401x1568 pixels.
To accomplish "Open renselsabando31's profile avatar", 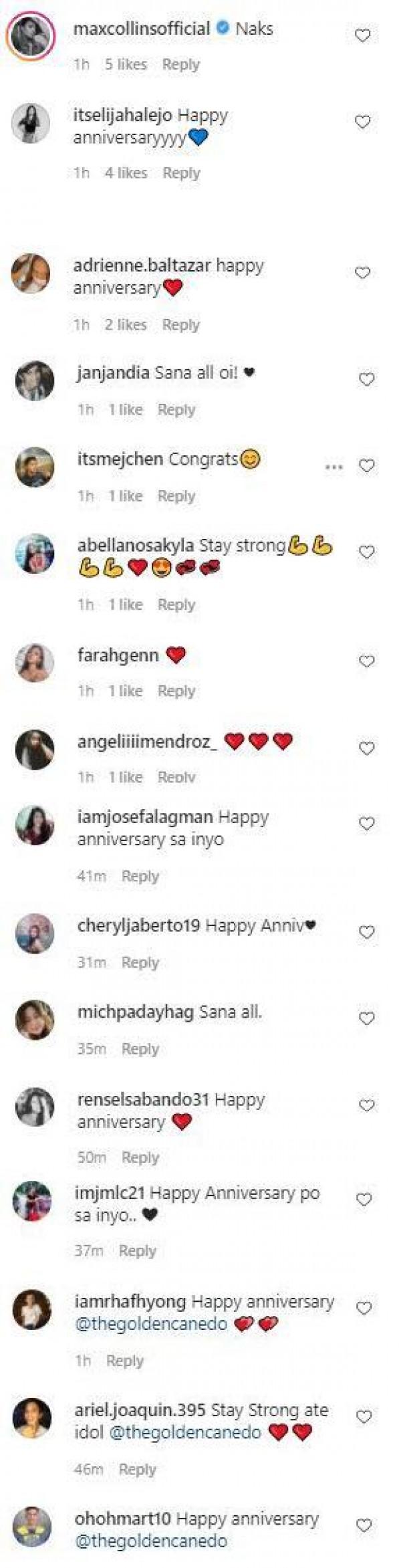I will [x=34, y=1107].
